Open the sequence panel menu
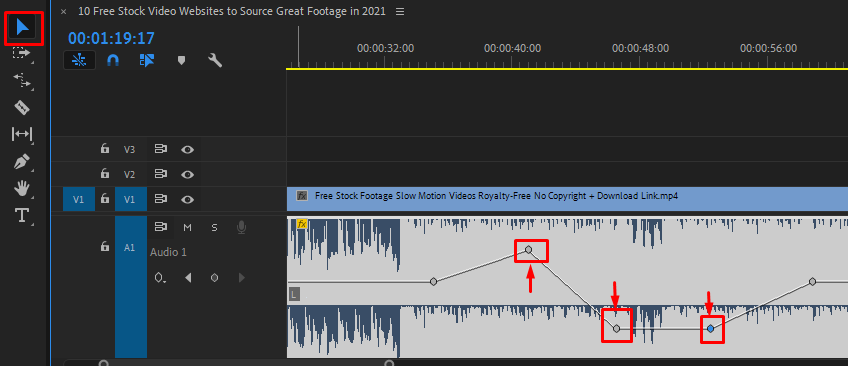This screenshot has height=366, width=848. pyautogui.click(x=400, y=11)
